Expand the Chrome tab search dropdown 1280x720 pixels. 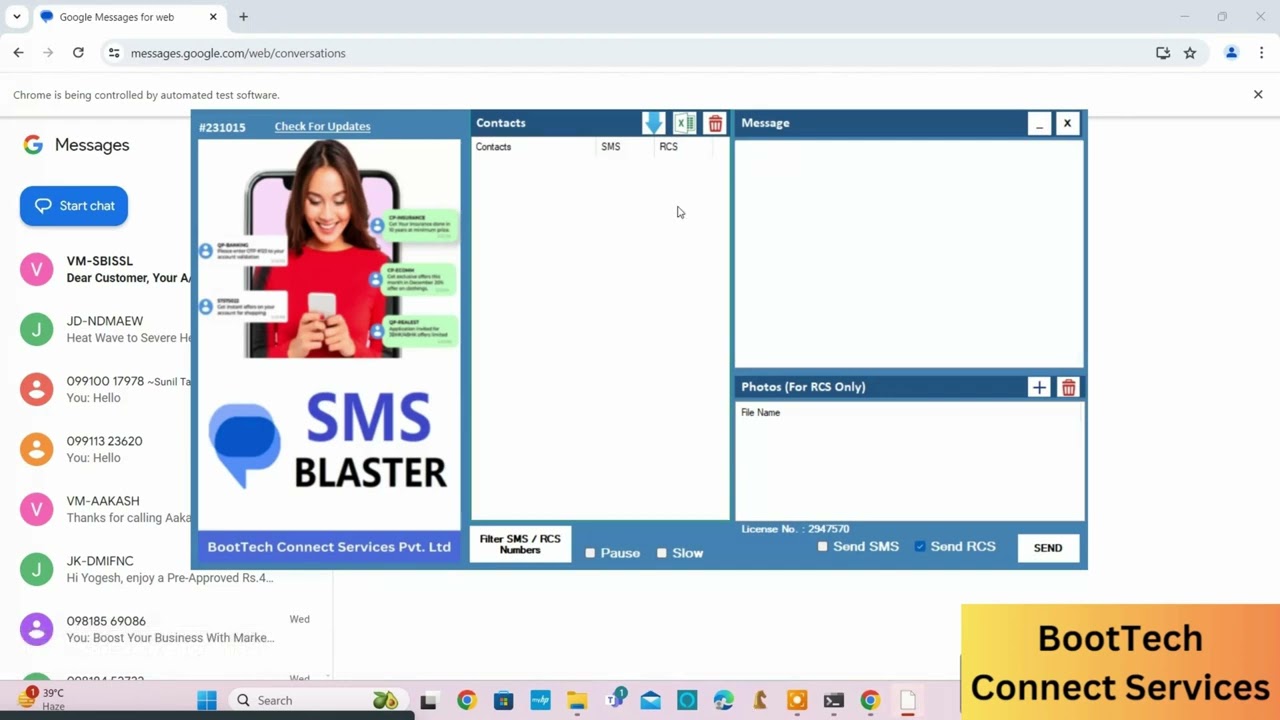coord(16,17)
